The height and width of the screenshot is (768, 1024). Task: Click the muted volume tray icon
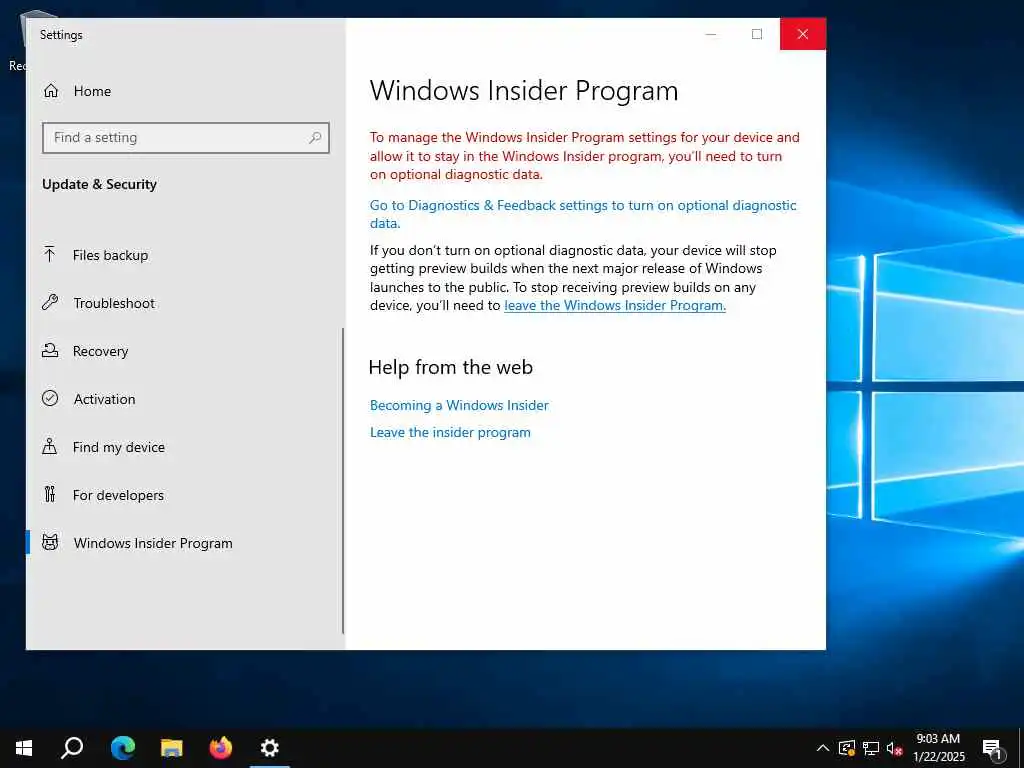[894, 748]
